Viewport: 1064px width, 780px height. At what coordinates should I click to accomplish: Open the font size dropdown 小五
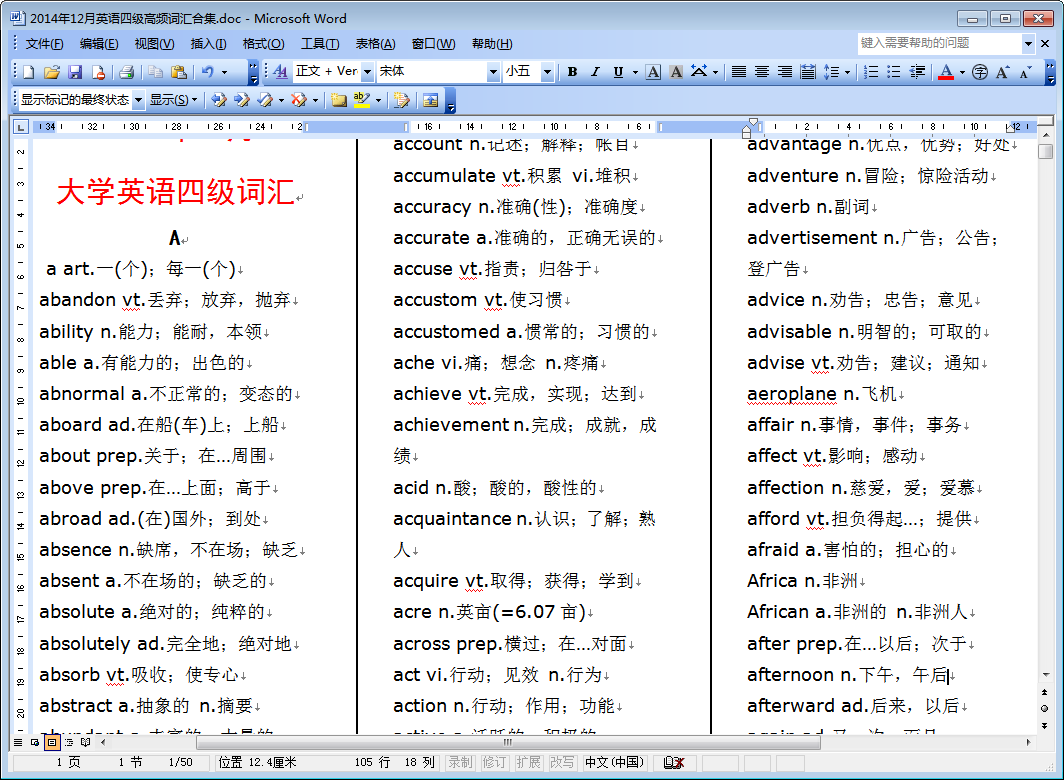click(548, 71)
